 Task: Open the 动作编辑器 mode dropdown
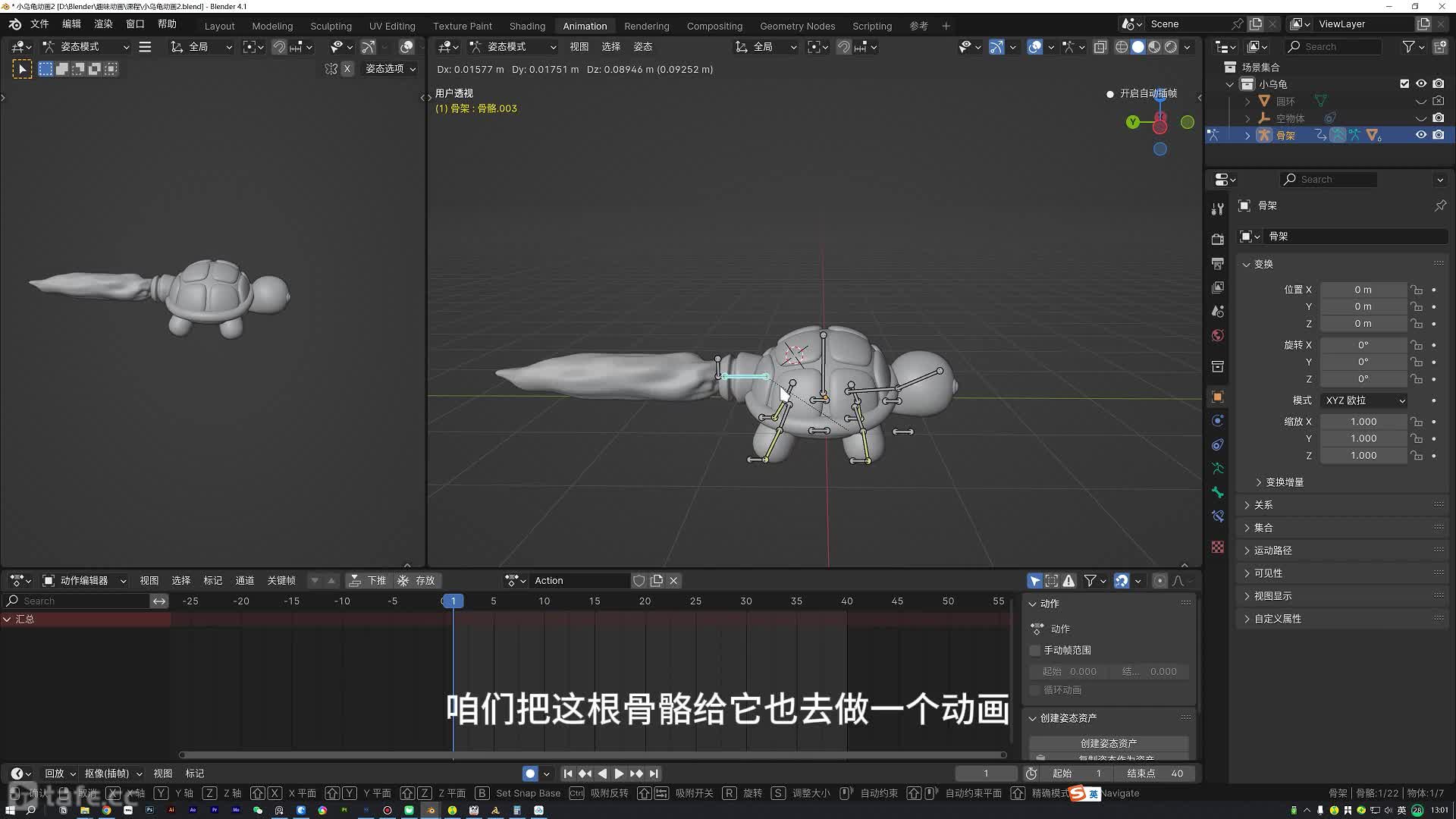tap(85, 581)
